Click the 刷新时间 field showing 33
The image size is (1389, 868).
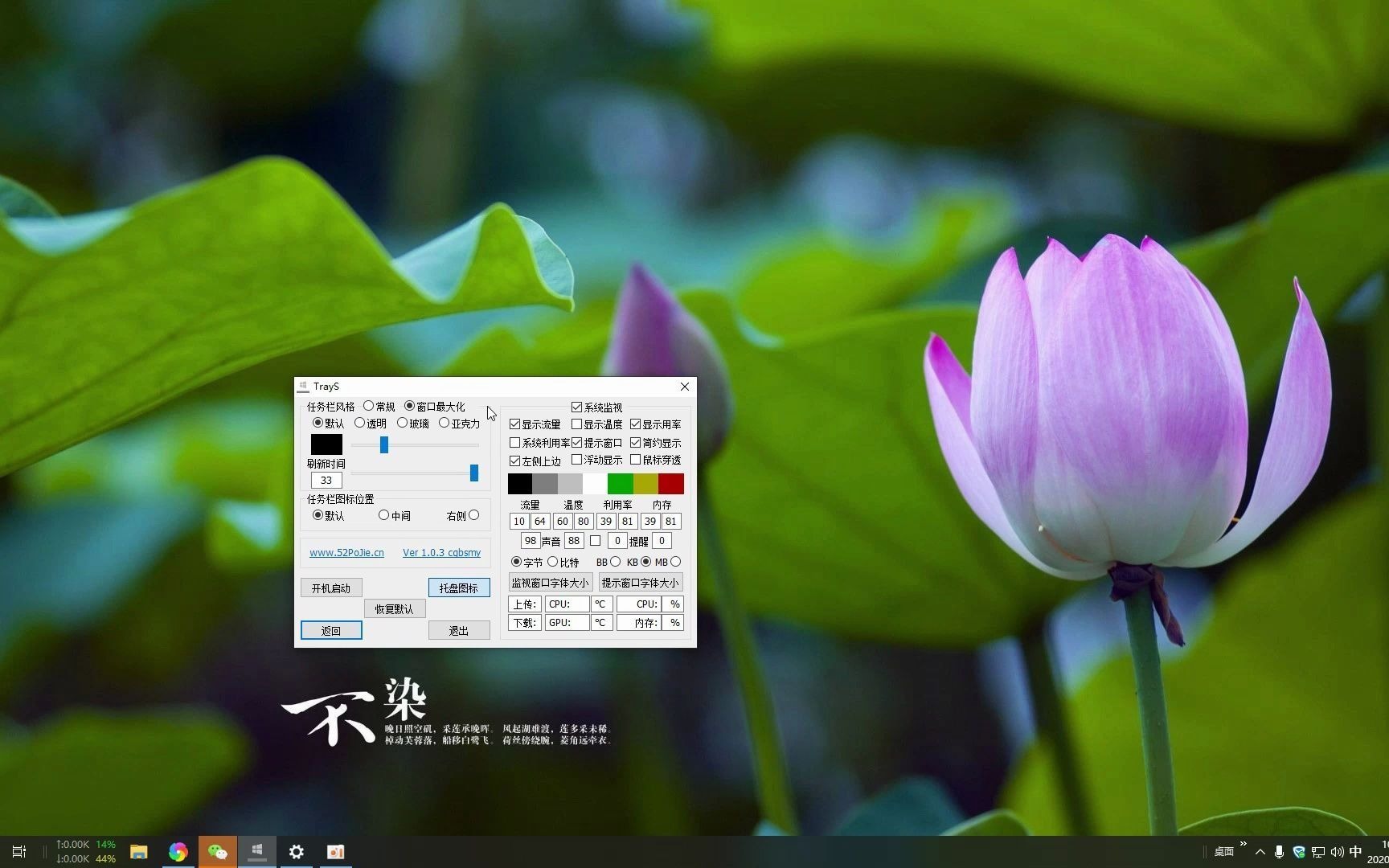326,479
